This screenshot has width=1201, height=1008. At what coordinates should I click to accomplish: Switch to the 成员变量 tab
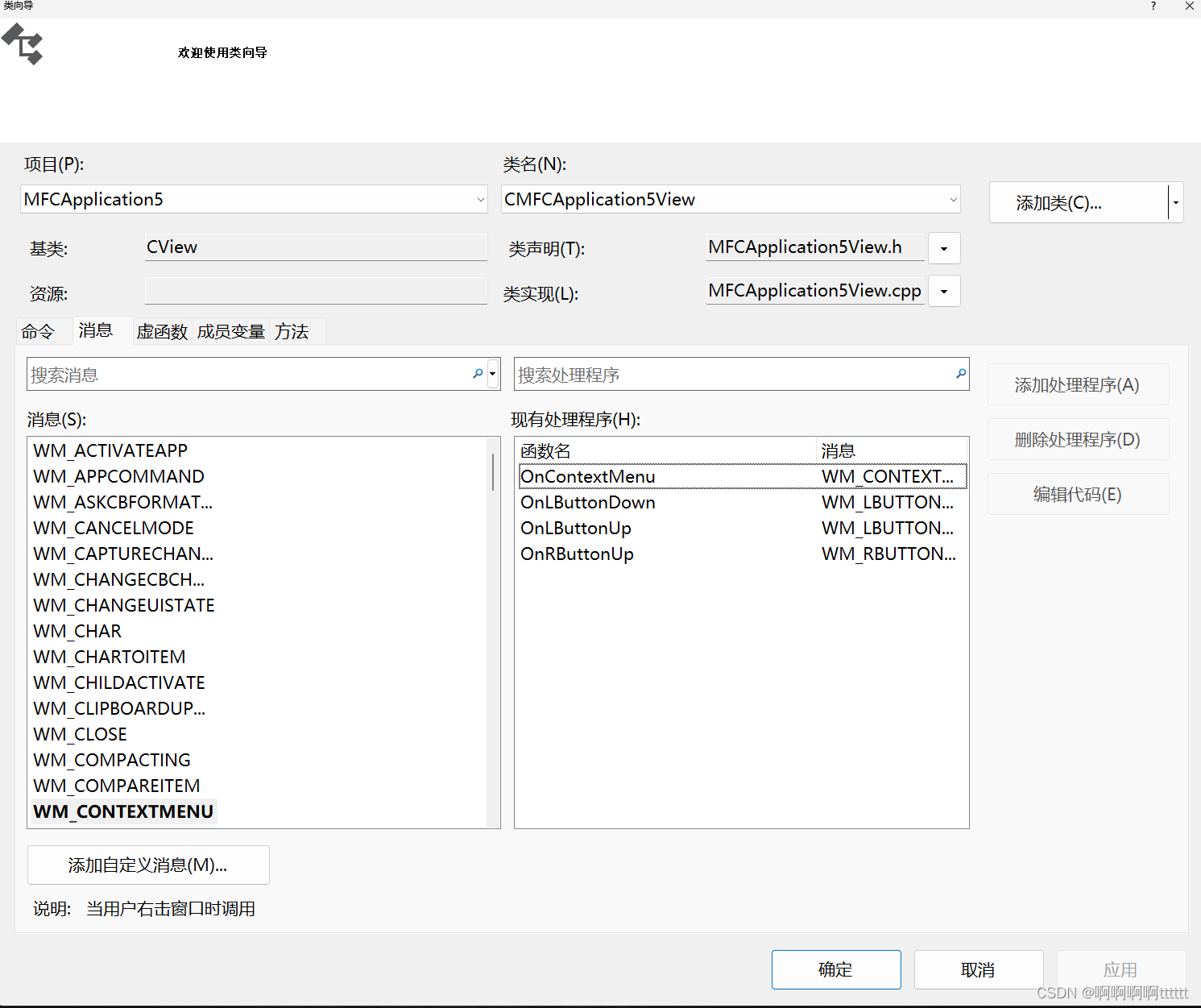tap(231, 331)
